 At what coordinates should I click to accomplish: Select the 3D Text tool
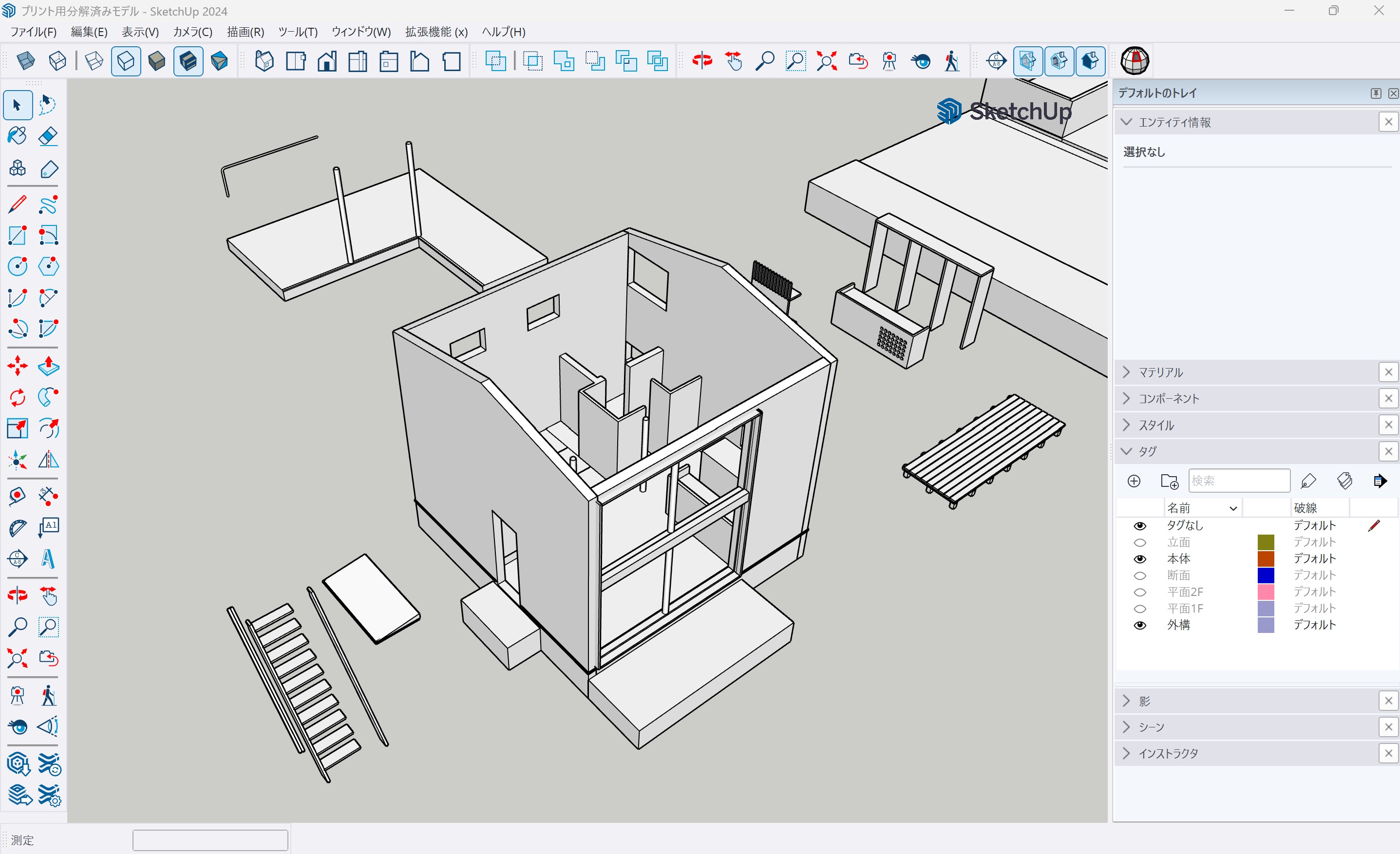point(48,559)
